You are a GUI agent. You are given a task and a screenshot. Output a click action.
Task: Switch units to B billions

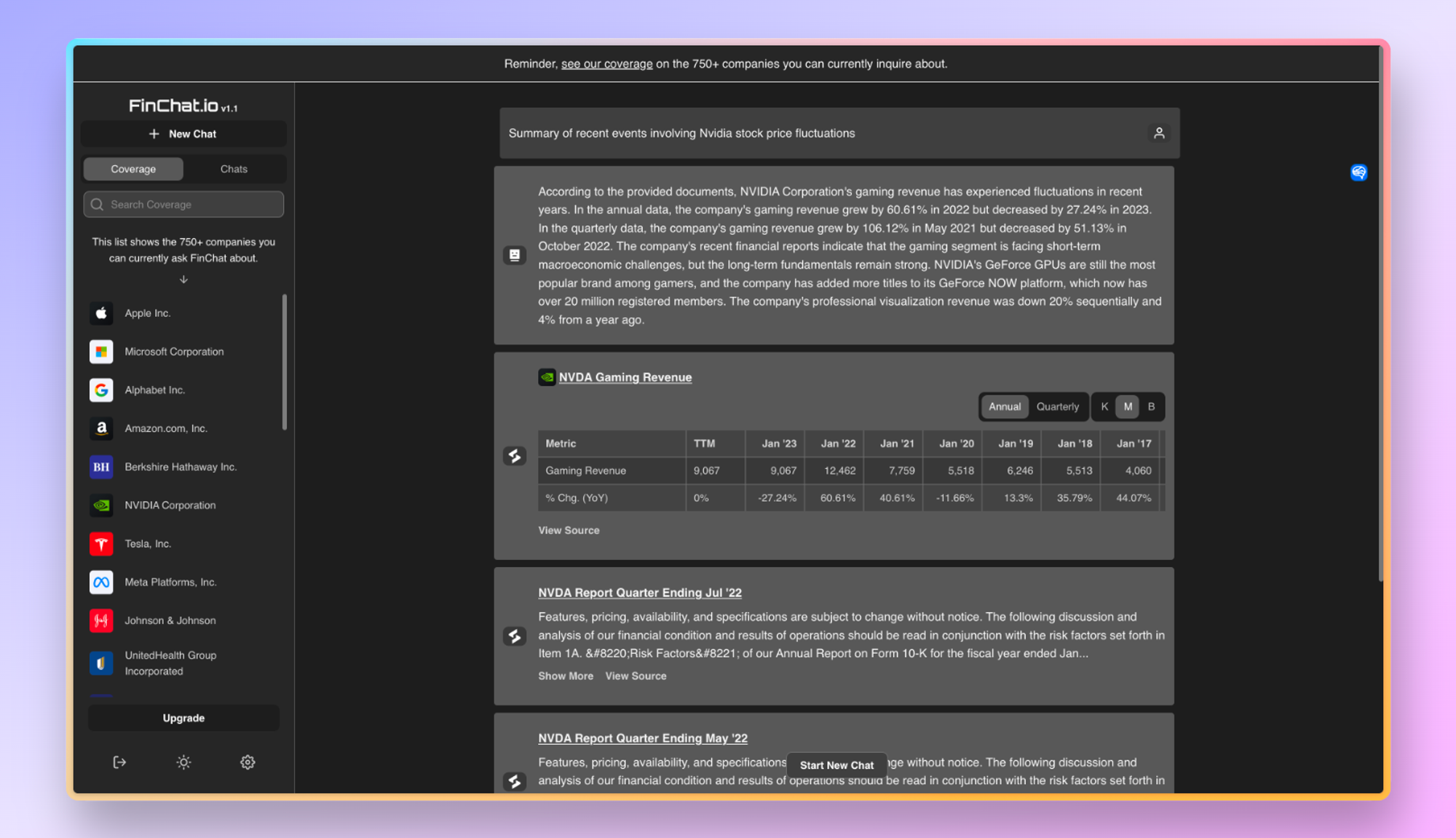(1151, 407)
